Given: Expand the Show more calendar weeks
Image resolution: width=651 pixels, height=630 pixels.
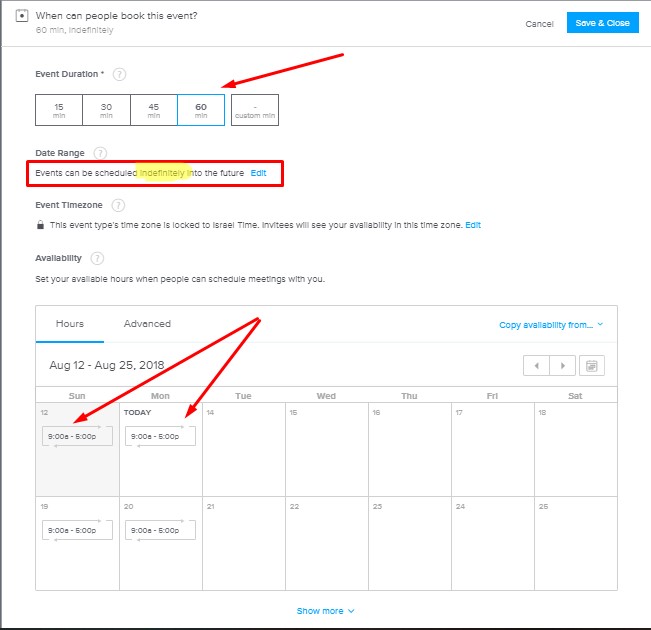Looking at the screenshot, I should pyautogui.click(x=326, y=611).
